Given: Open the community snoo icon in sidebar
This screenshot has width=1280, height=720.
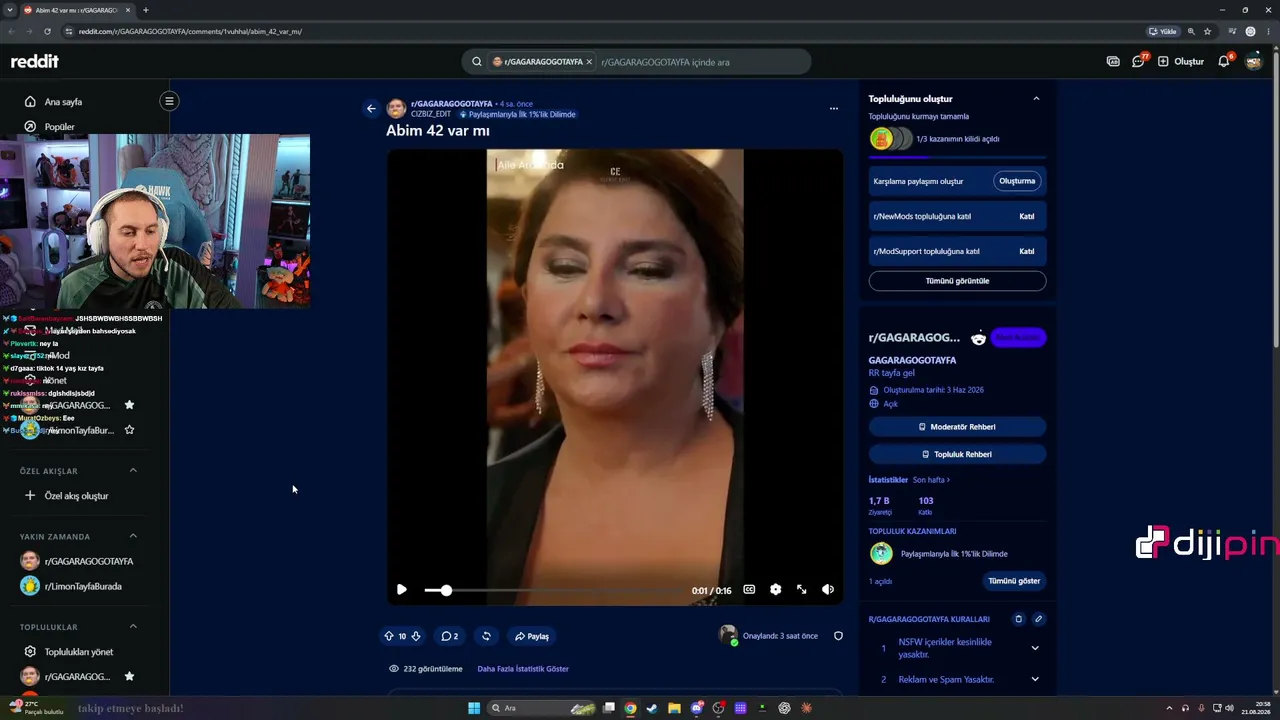Looking at the screenshot, I should (x=978, y=338).
